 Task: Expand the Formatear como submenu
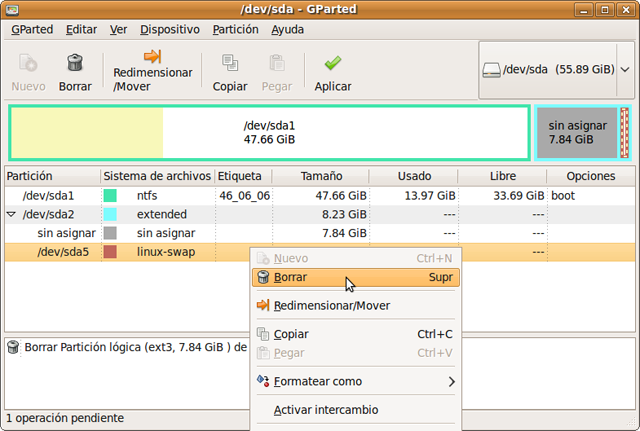coord(452,381)
